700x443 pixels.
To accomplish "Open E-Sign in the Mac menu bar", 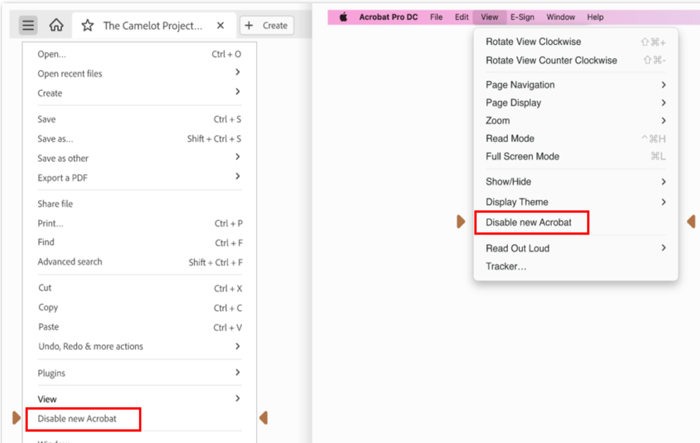I will (x=522, y=17).
